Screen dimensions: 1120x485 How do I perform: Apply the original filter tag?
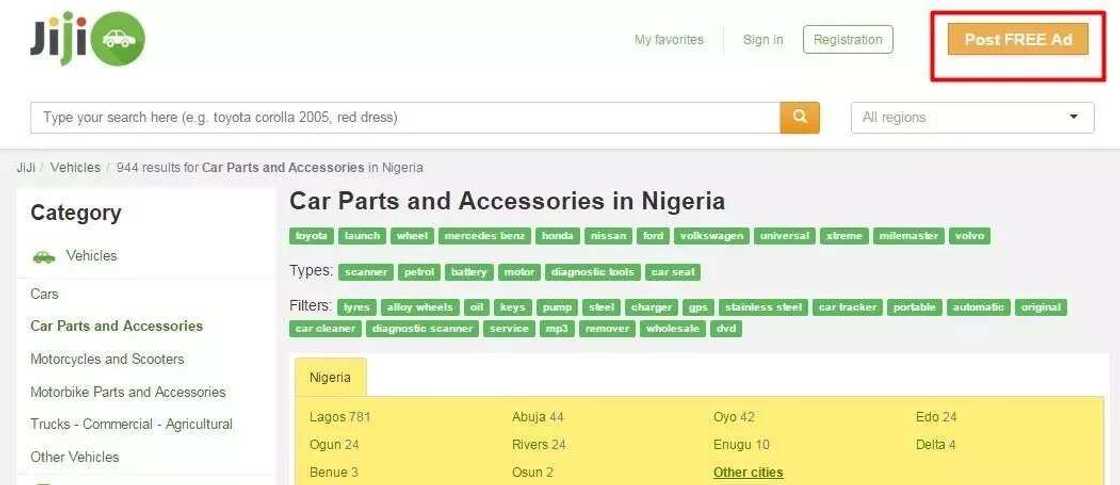pos(1041,307)
